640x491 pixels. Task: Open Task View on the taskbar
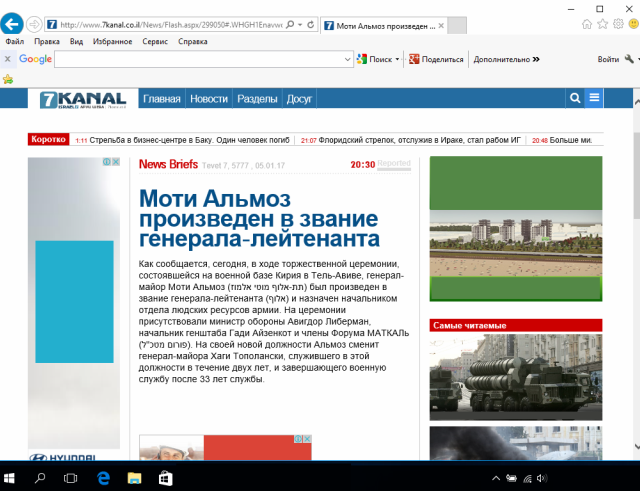tap(70, 478)
